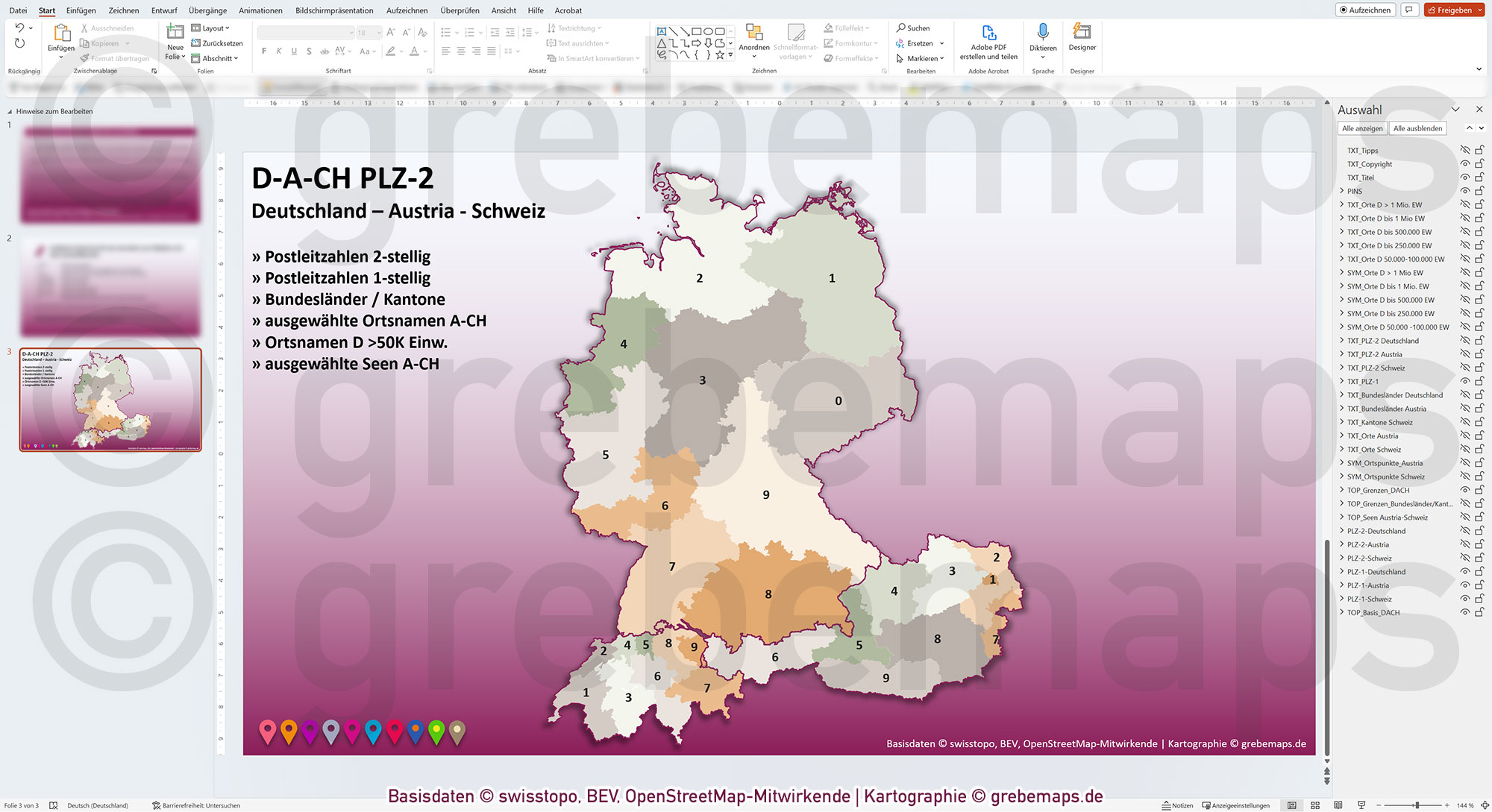
Task: Click the Alle ausblenden button
Action: (x=1417, y=128)
